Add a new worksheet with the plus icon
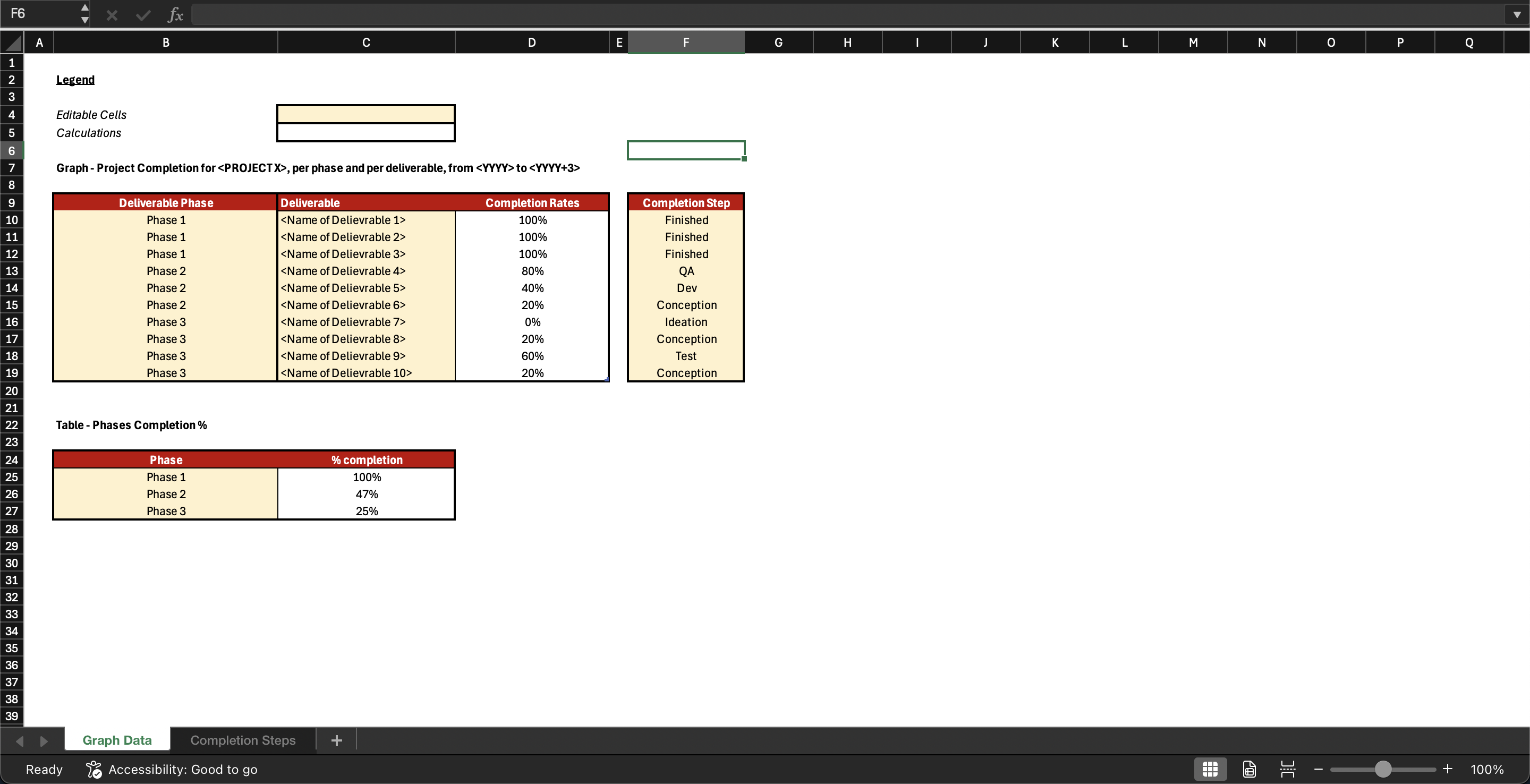 click(x=336, y=740)
